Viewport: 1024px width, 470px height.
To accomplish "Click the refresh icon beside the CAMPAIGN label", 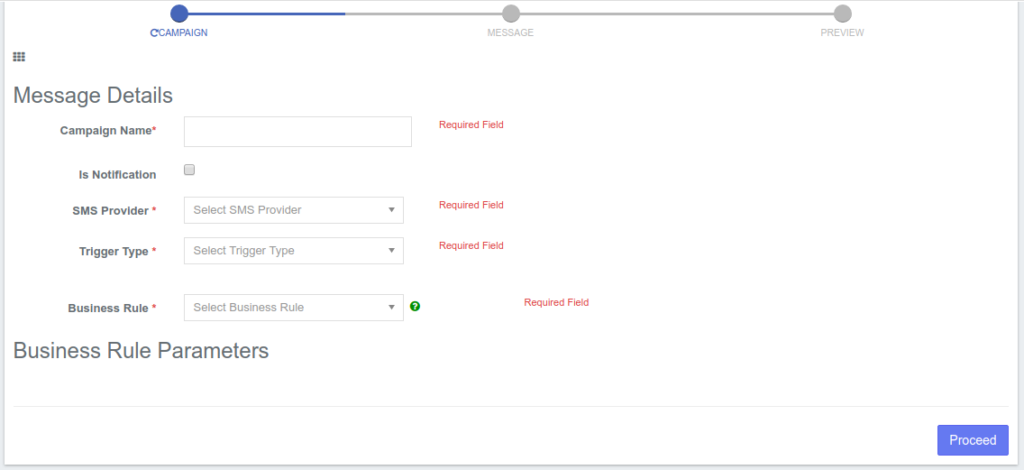I will click(x=154, y=33).
